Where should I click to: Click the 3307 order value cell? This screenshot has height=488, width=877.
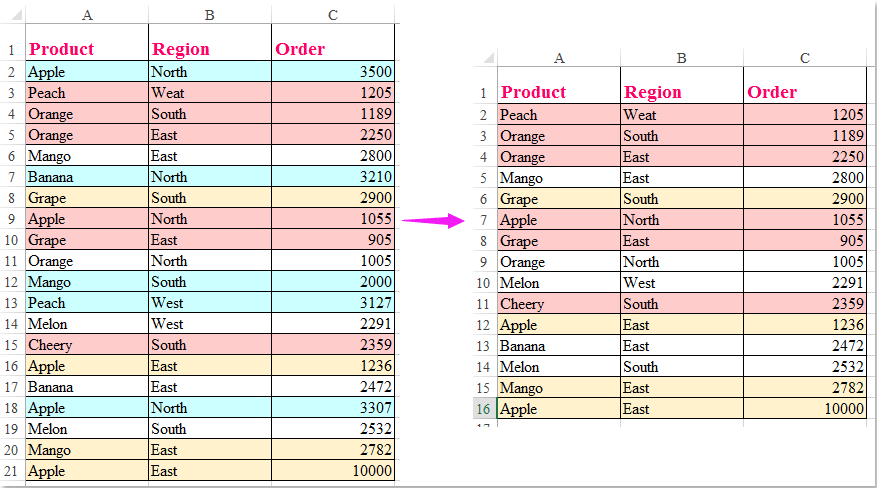pyautogui.click(x=333, y=408)
